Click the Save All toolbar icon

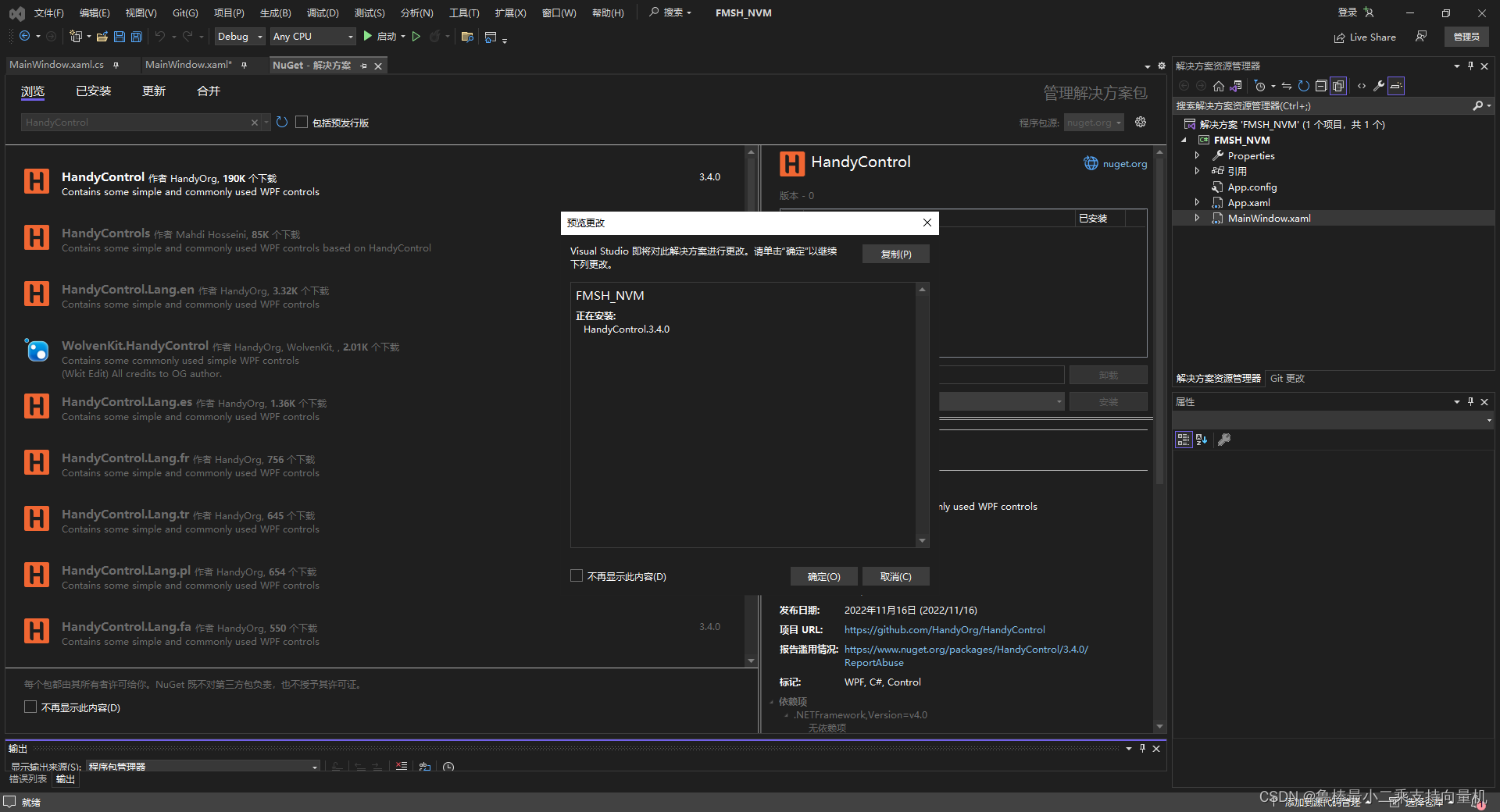(x=137, y=36)
